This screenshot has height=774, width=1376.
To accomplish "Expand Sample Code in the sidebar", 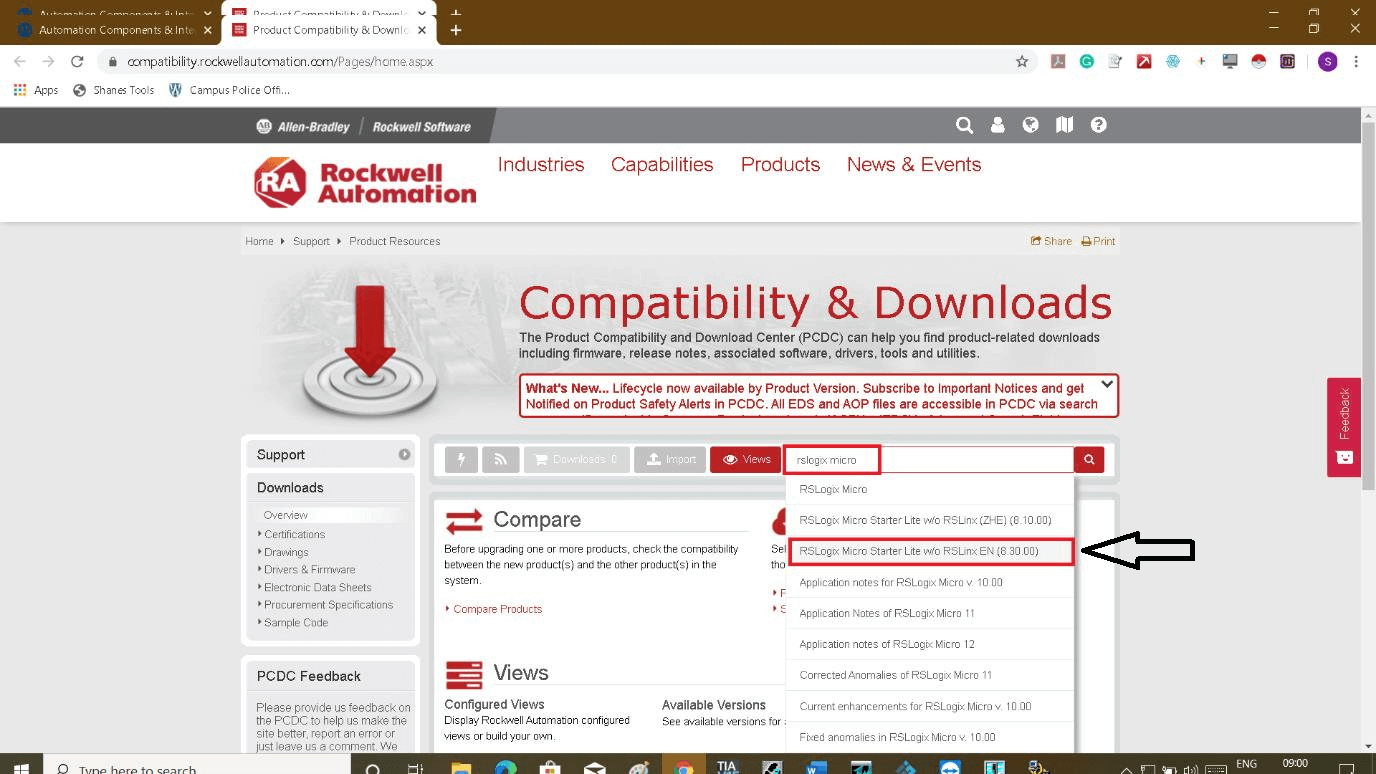I will (295, 622).
